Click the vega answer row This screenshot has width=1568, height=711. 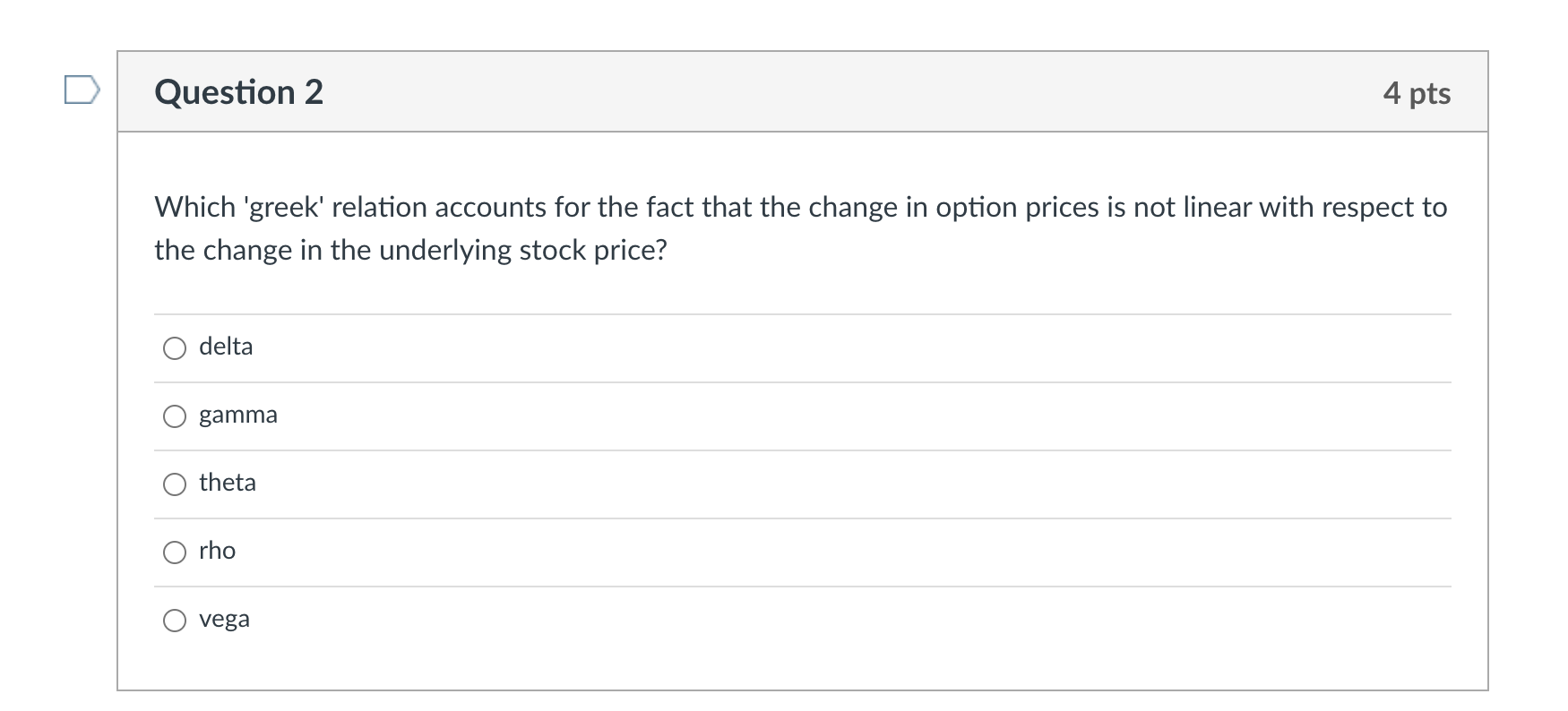pos(797,620)
